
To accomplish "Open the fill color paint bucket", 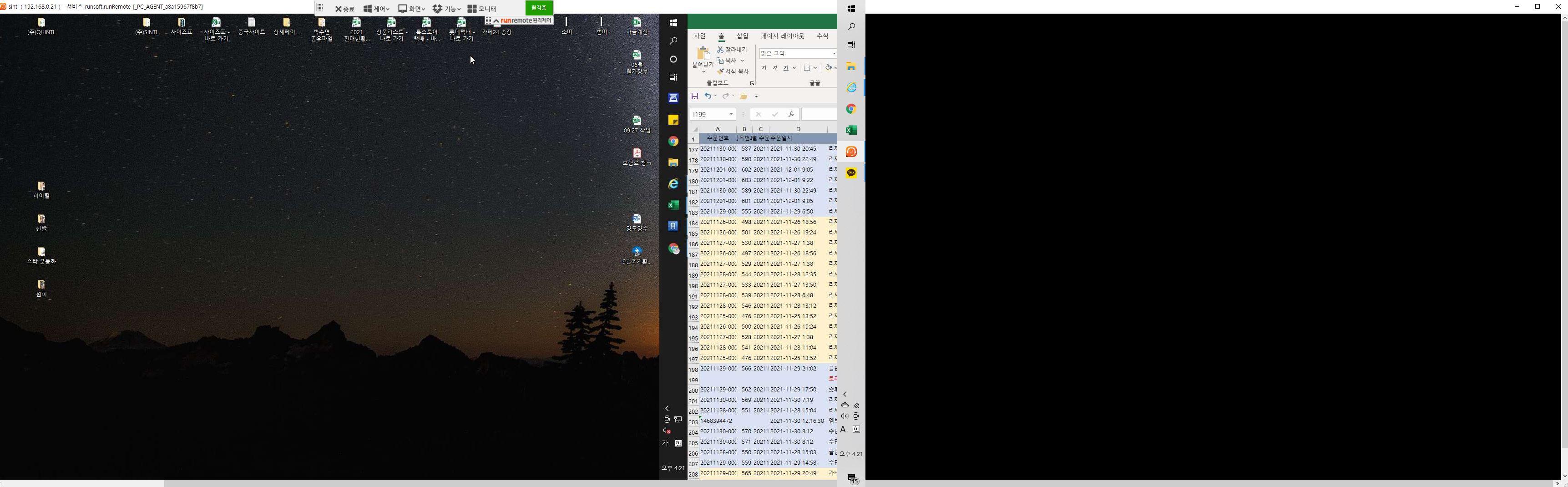I will tap(829, 68).
